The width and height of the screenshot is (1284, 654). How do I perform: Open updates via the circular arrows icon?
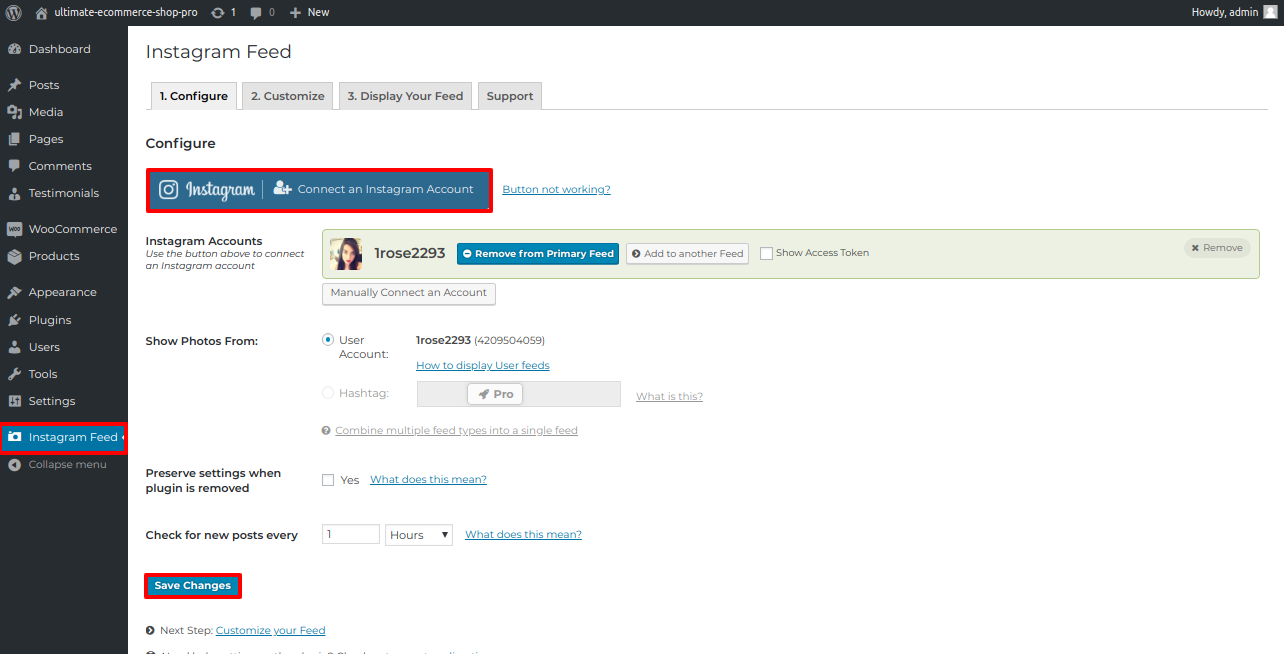218,12
